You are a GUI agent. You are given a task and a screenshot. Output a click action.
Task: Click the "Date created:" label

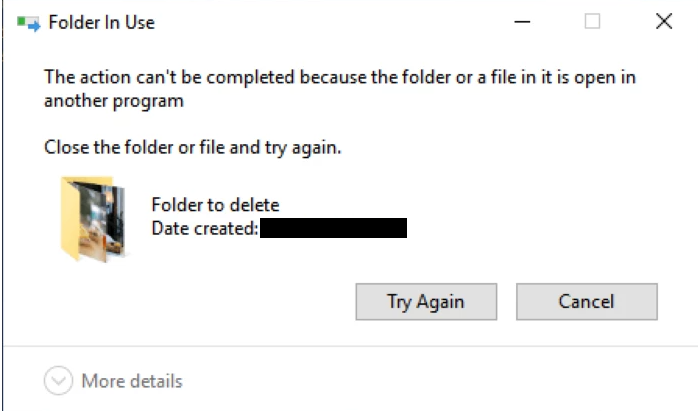pos(205,229)
